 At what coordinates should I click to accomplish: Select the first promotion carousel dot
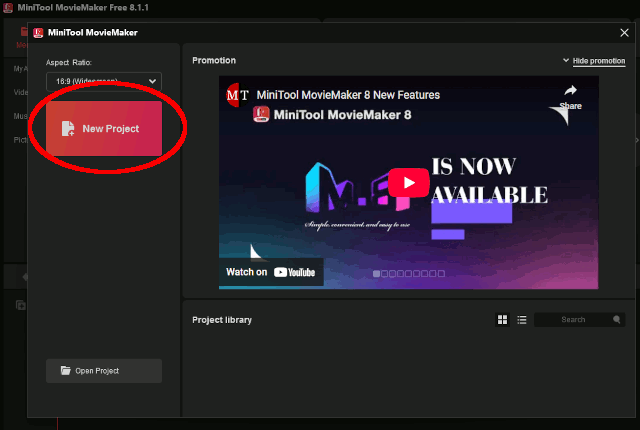click(x=377, y=273)
